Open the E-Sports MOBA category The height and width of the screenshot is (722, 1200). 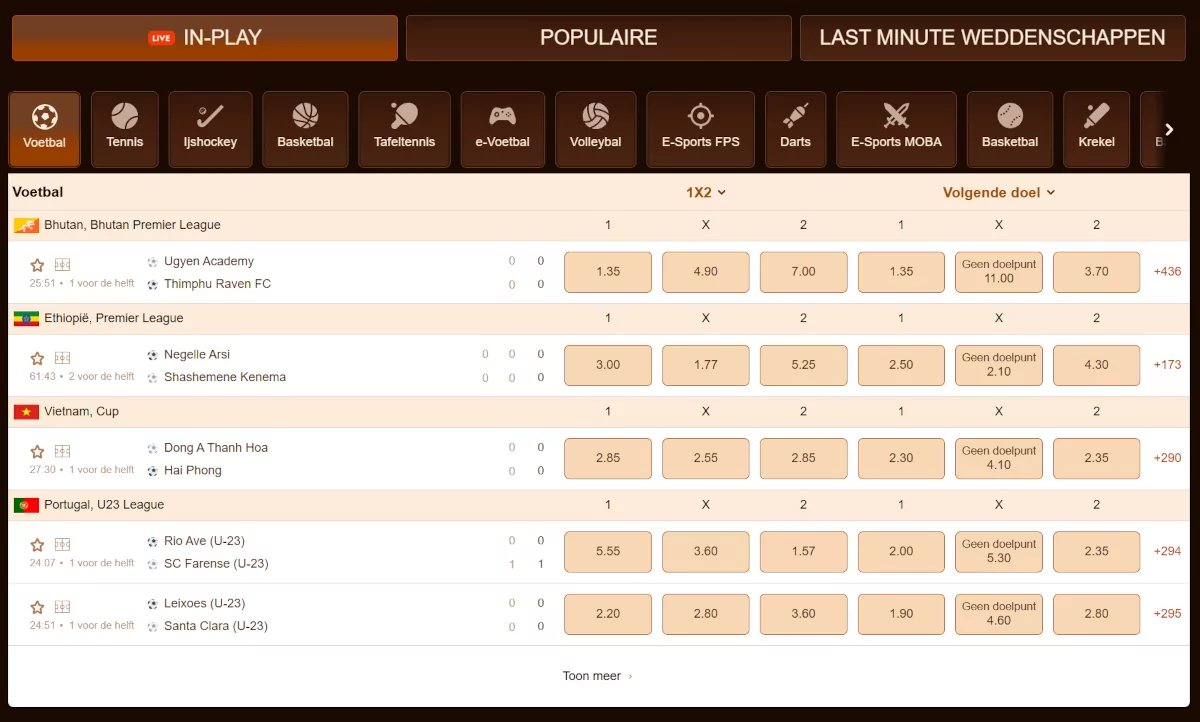[x=896, y=129]
